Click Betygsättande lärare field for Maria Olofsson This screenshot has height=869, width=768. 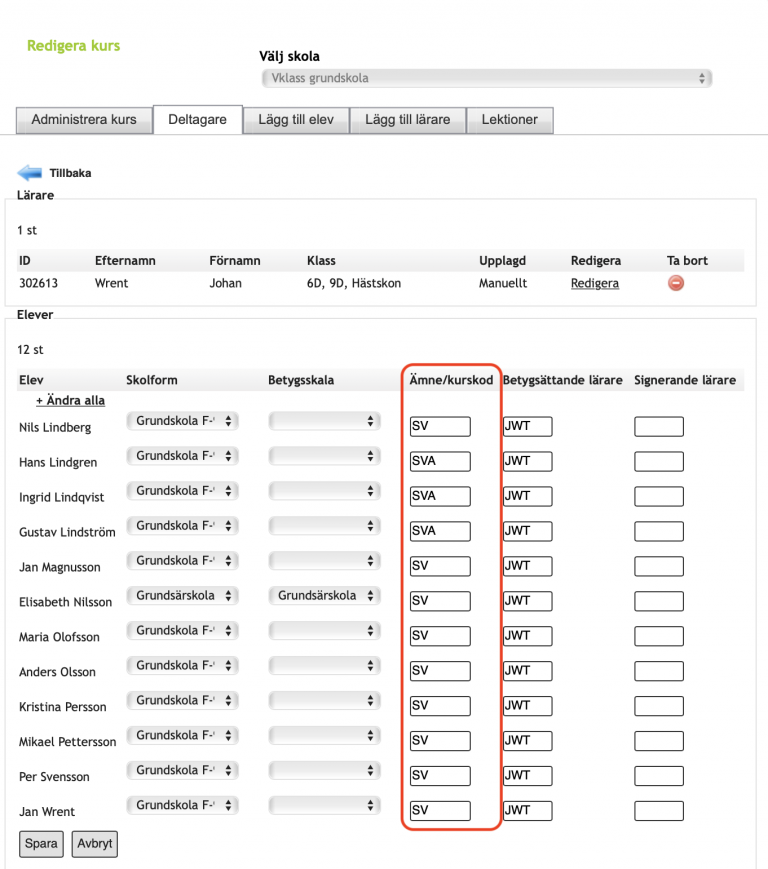click(527, 636)
